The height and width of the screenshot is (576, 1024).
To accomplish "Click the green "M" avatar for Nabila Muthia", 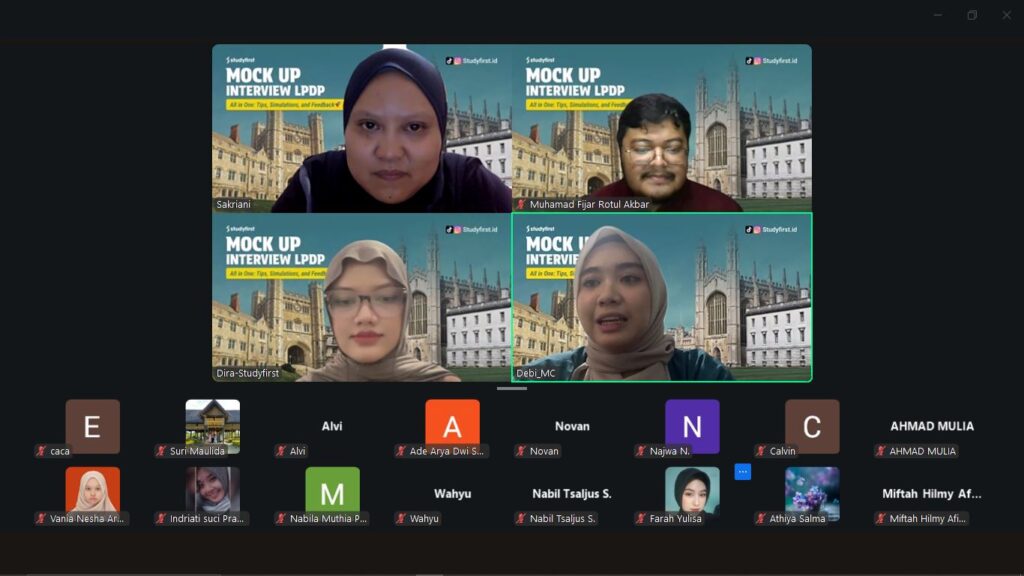I will (x=332, y=490).
